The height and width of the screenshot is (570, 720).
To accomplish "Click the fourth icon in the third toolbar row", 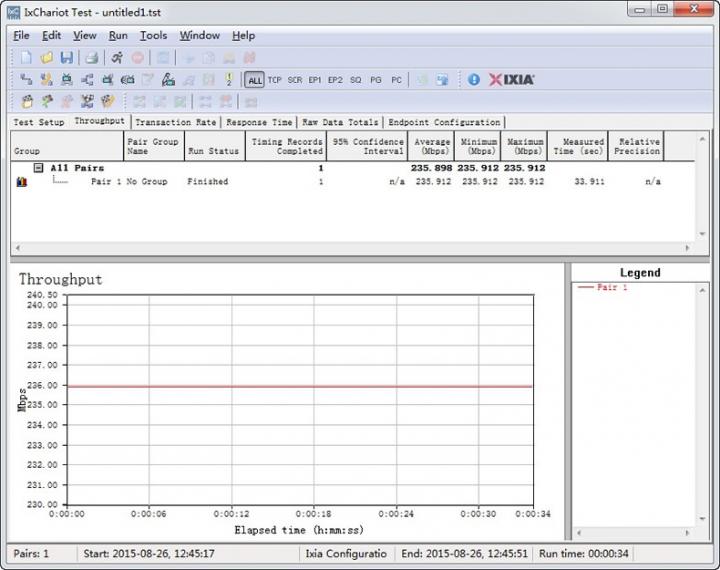I will 87,101.
